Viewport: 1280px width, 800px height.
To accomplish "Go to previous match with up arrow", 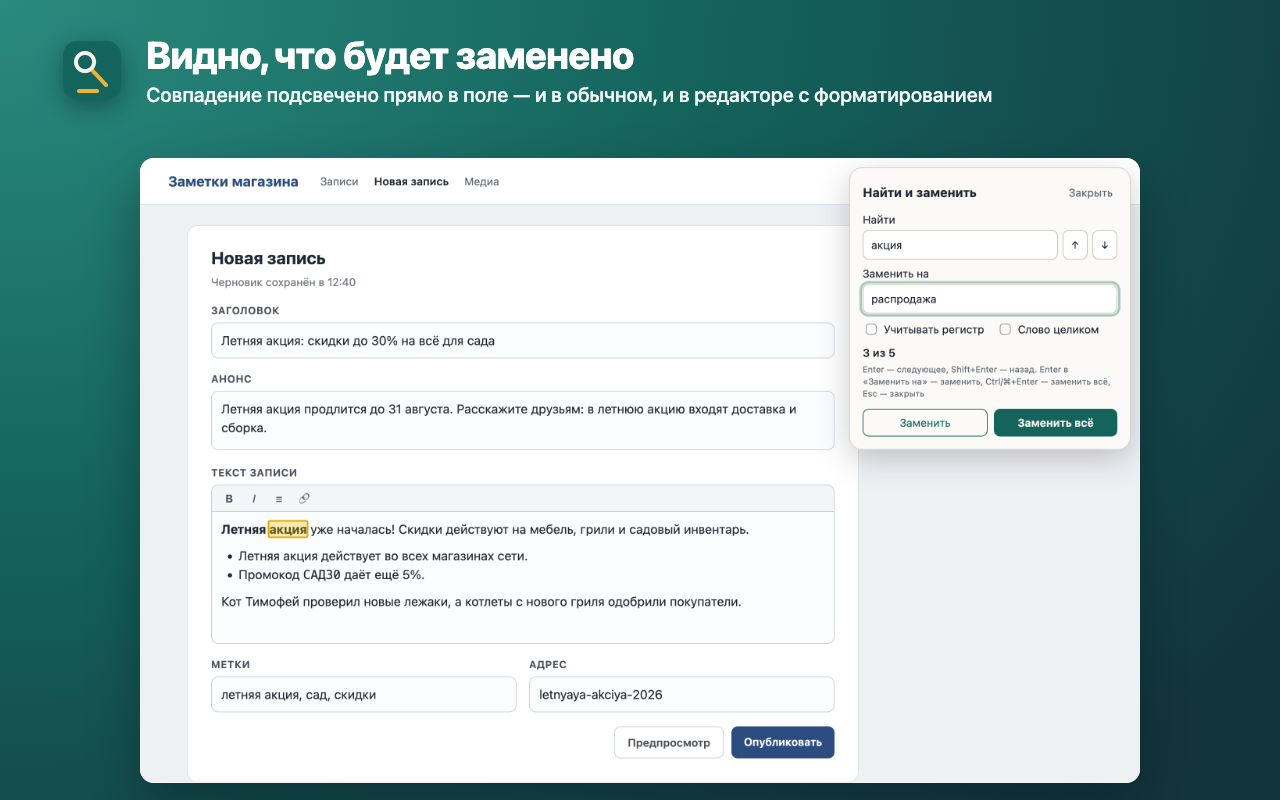I will (1075, 245).
